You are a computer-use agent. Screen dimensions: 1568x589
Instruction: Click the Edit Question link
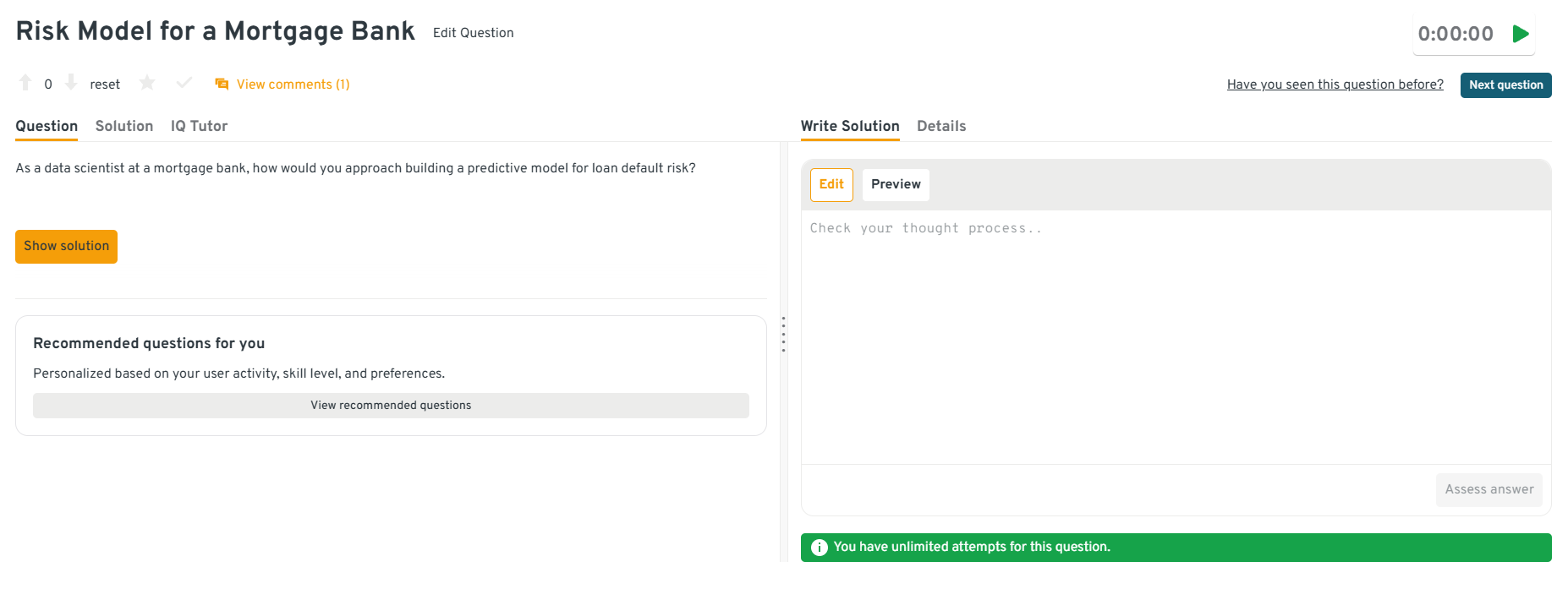pyautogui.click(x=473, y=33)
